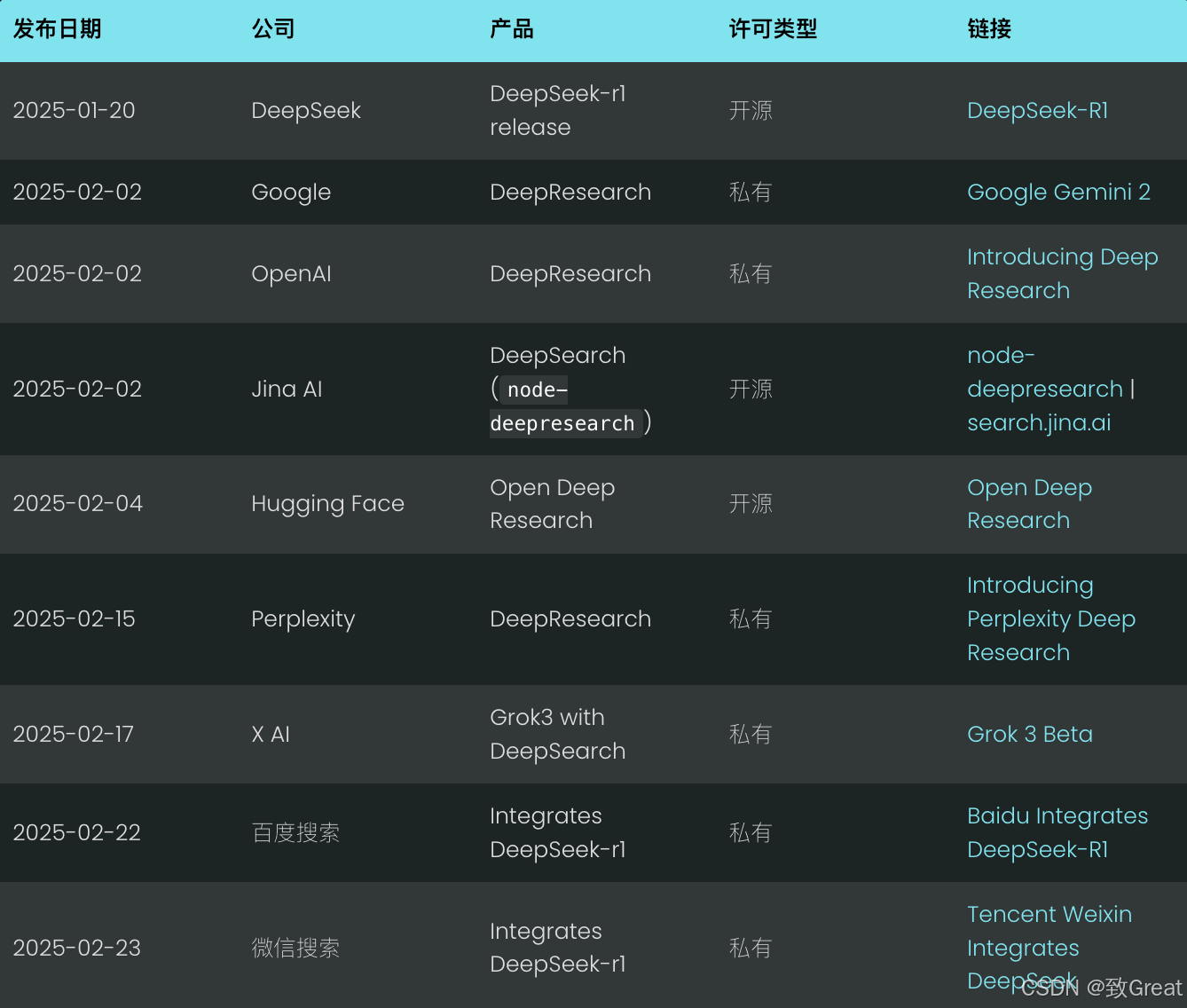
Task: Open the DeepSeek-R1 link in the 2025-01-20 row
Action: pyautogui.click(x=1037, y=111)
